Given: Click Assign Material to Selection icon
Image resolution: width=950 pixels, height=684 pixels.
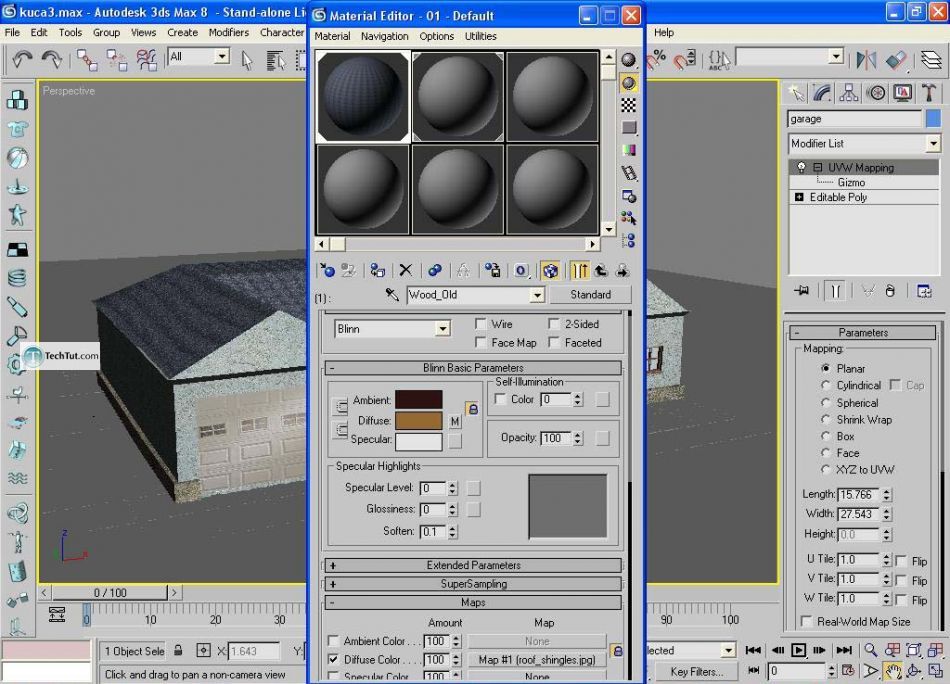Looking at the screenshot, I should tap(377, 270).
